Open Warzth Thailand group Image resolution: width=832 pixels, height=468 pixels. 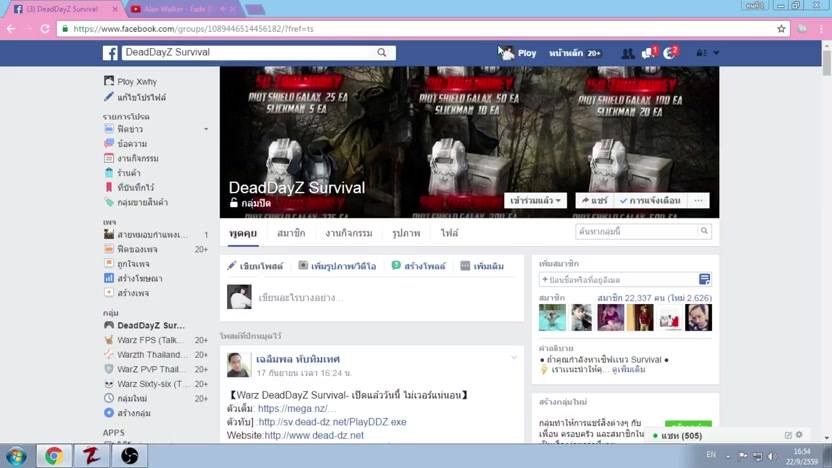(x=144, y=354)
